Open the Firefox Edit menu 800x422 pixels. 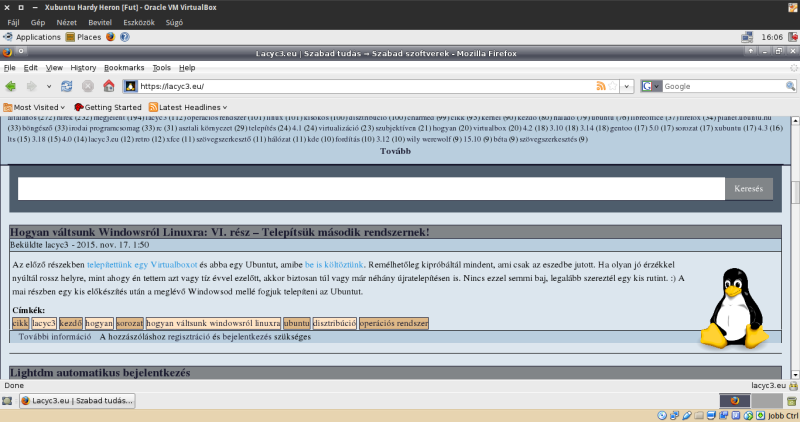(x=31, y=67)
